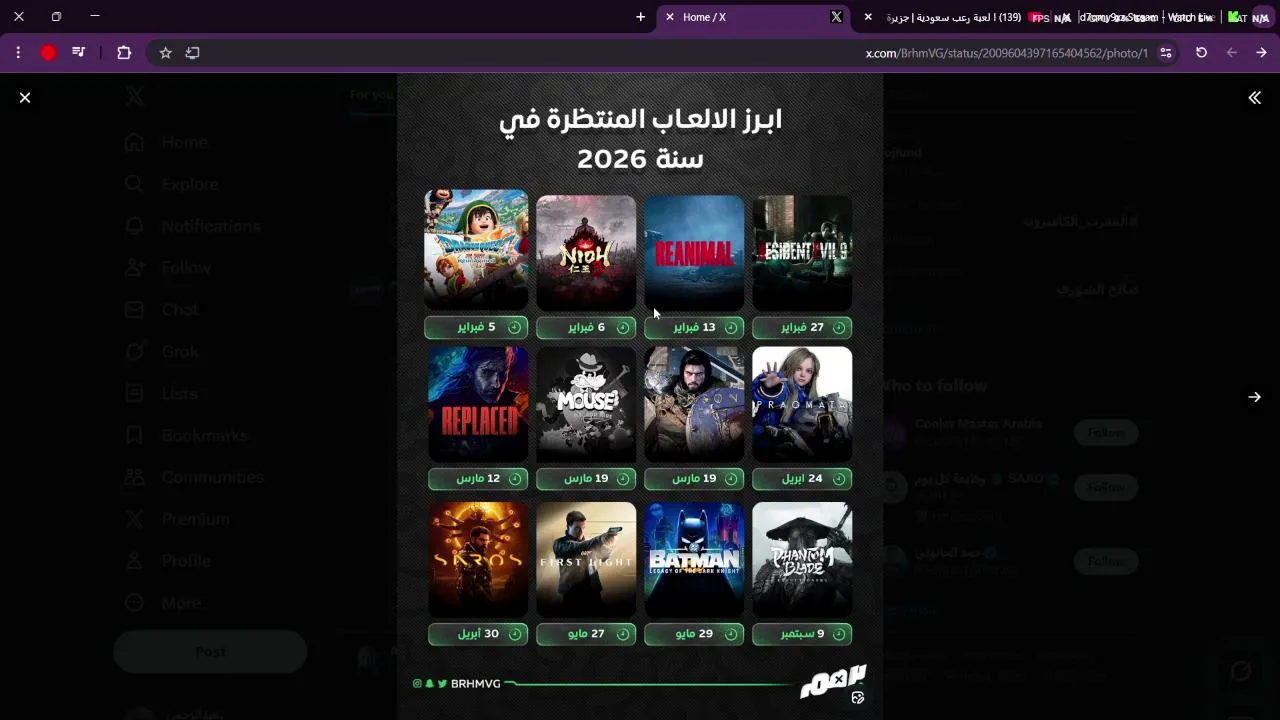Open the extensions puzzle icon
Image resolution: width=1280 pixels, height=720 pixels.
124,52
